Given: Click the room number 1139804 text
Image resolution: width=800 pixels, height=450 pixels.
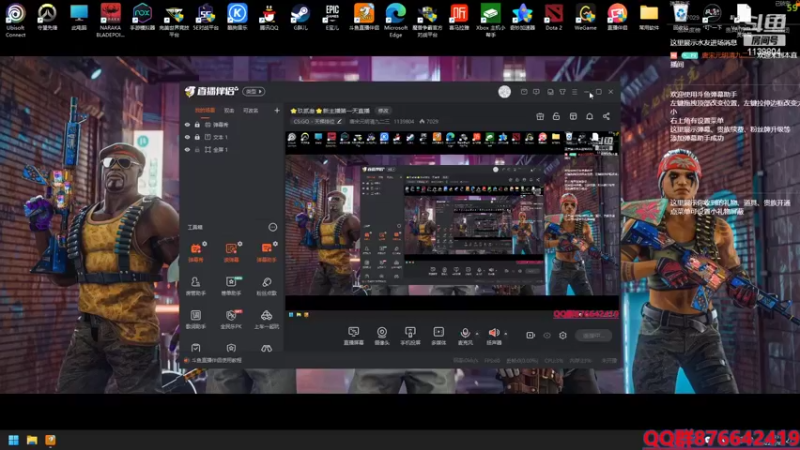Looking at the screenshot, I should tap(404, 121).
